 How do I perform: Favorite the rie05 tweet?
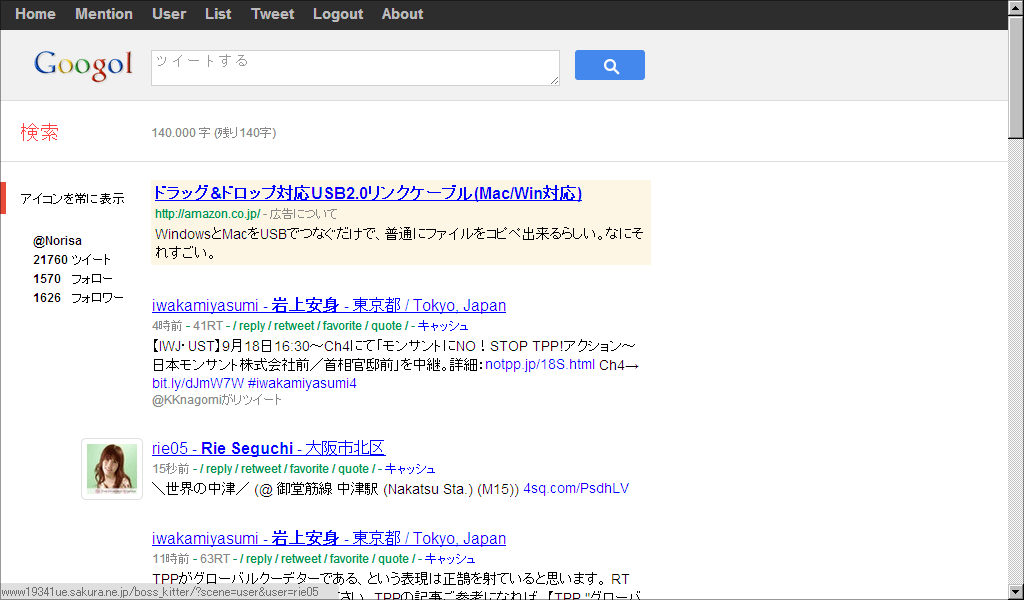(310, 468)
